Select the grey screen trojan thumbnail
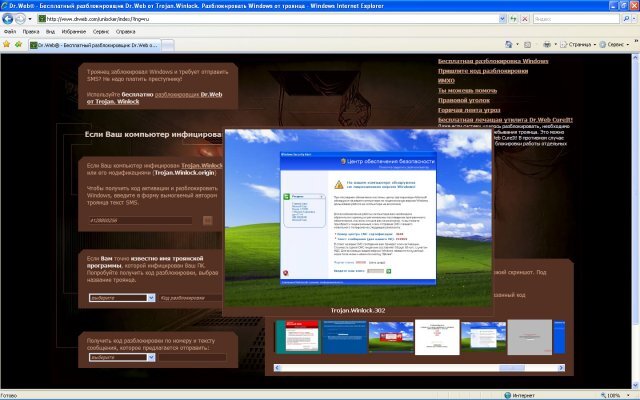Screen dimensions: 640x400 click(529, 337)
